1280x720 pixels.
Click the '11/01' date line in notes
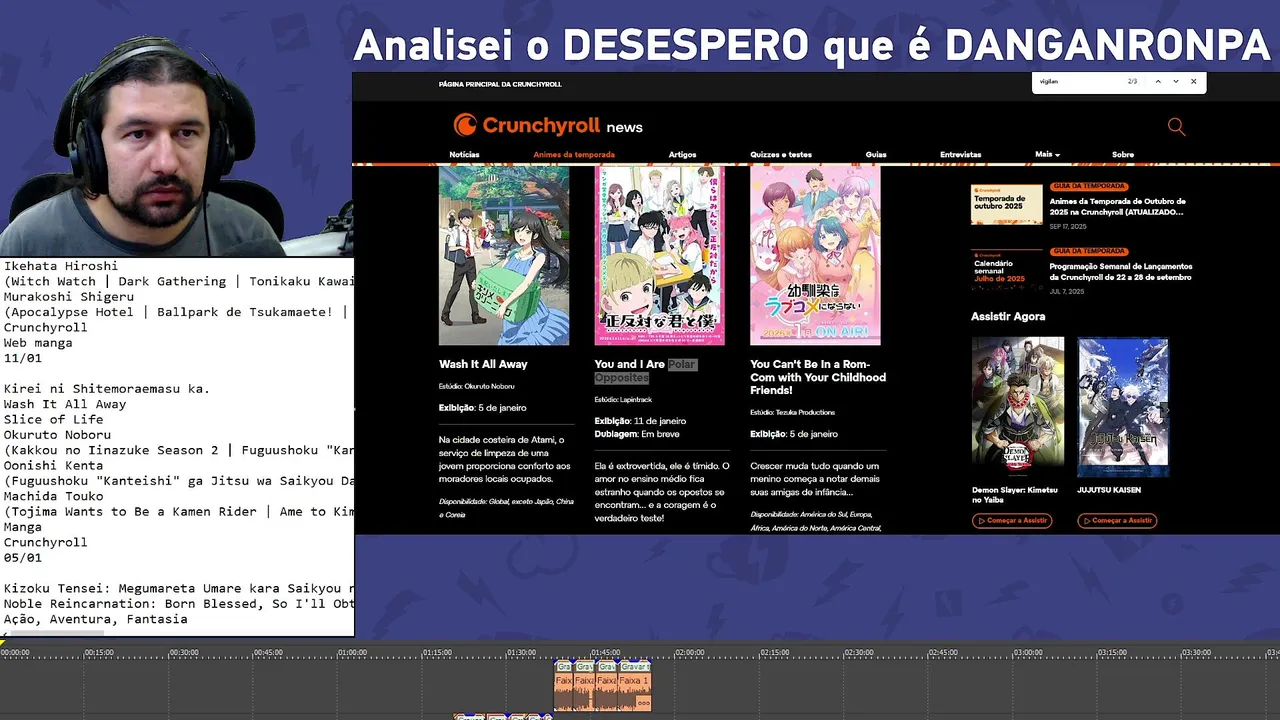pyautogui.click(x=22, y=358)
